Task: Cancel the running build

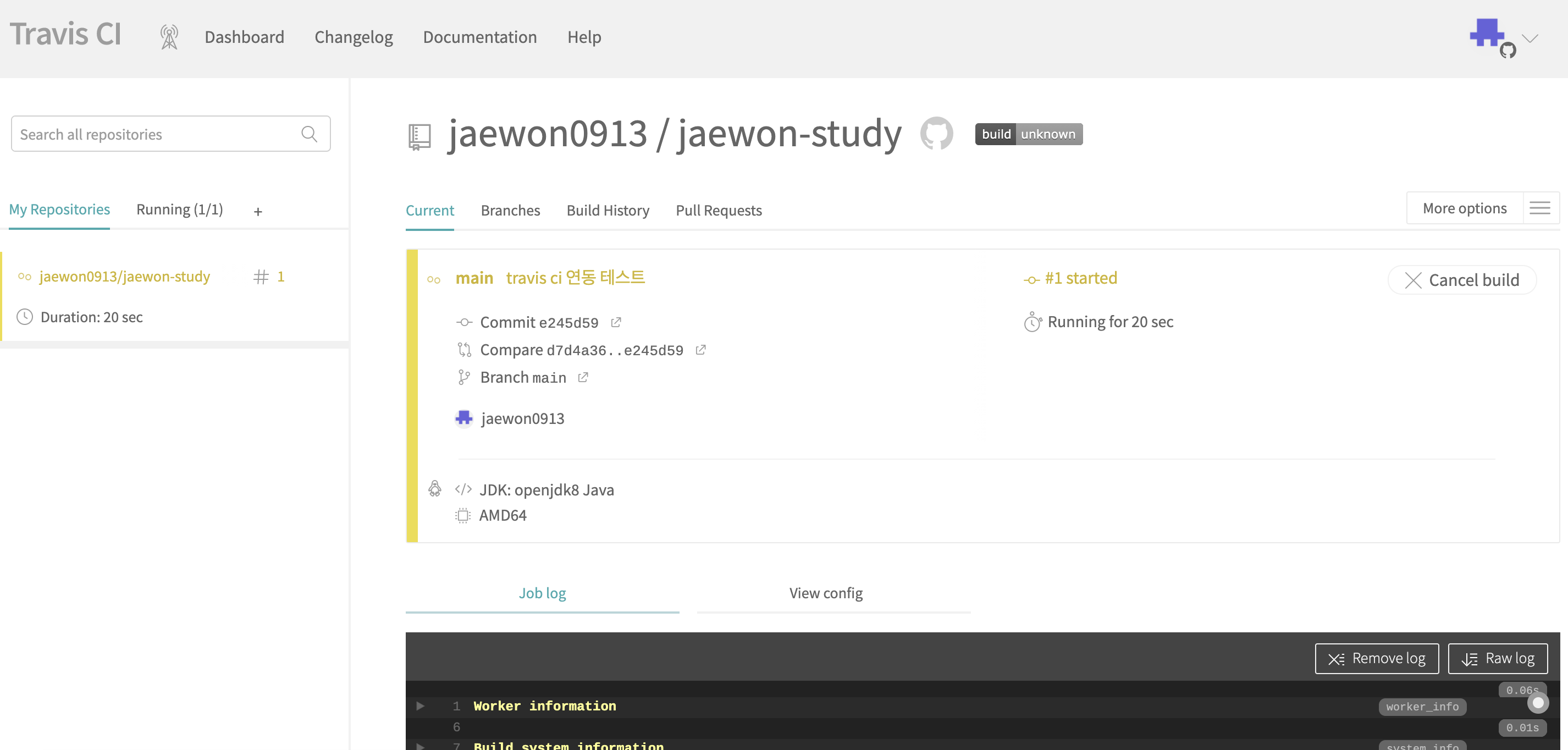Action: click(x=1461, y=280)
